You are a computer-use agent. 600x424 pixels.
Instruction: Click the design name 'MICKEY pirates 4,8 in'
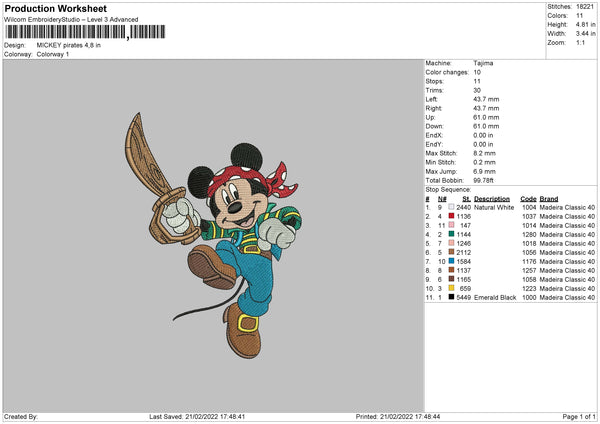tap(69, 45)
